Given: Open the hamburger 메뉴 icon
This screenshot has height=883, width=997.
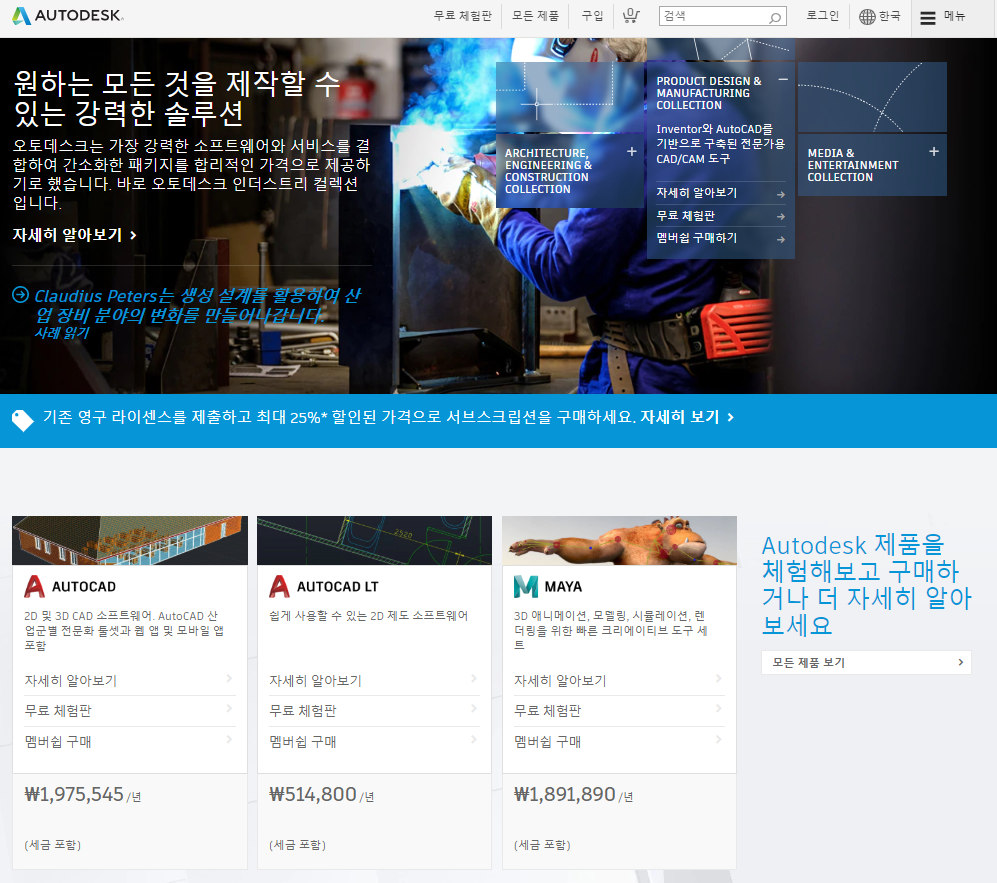Looking at the screenshot, I should 928,18.
